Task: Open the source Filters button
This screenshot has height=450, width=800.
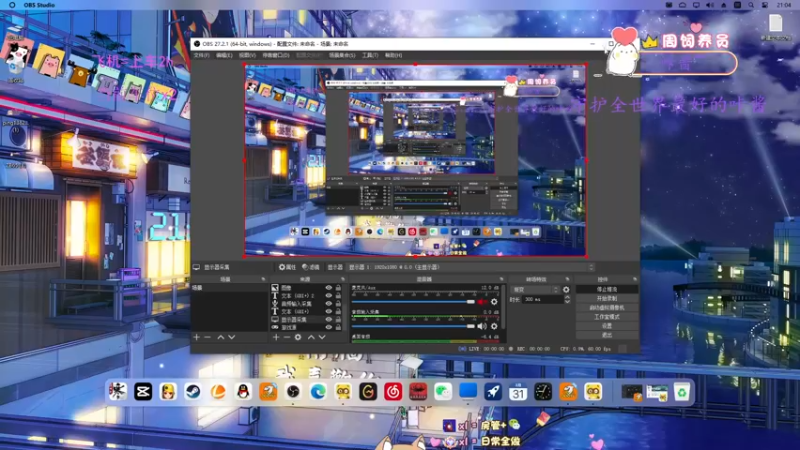Action: [311, 267]
